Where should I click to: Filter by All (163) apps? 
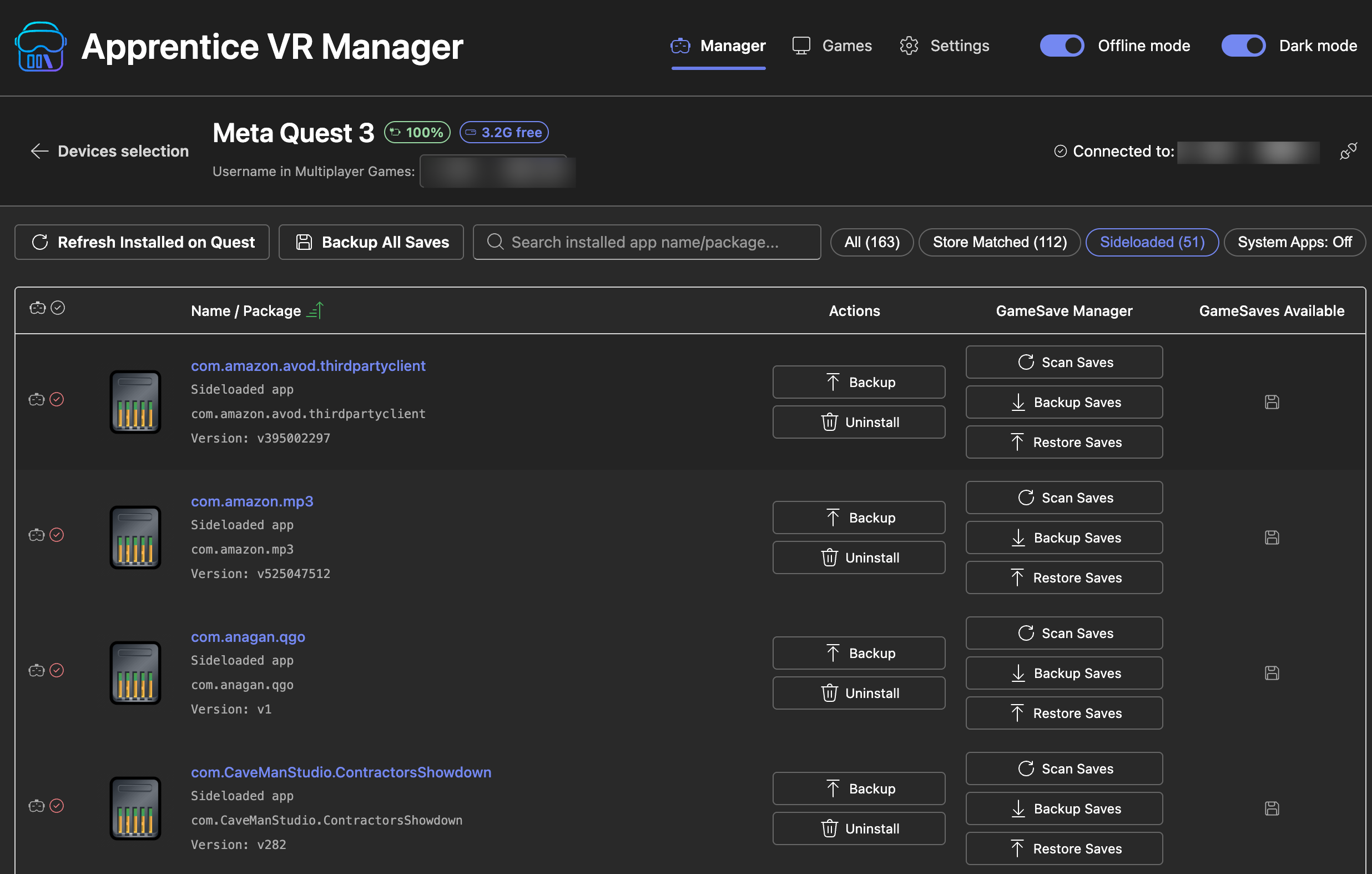pos(871,242)
